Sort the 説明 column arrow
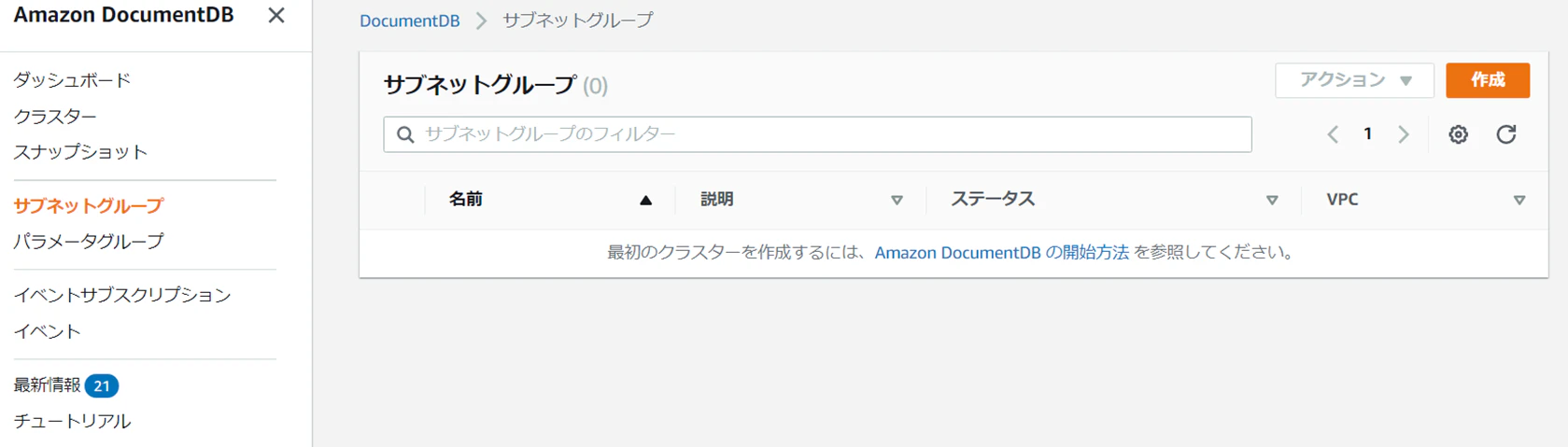1568x447 pixels. click(x=897, y=200)
